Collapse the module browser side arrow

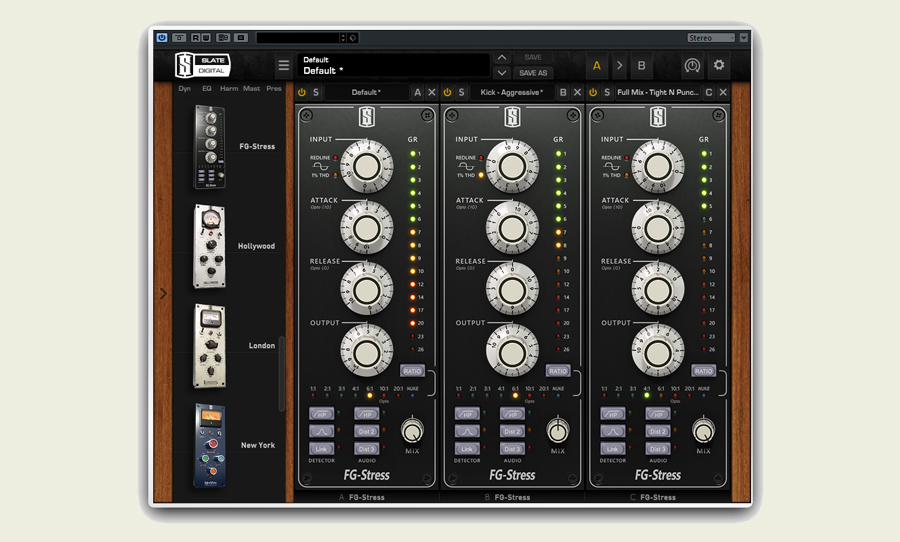(164, 294)
